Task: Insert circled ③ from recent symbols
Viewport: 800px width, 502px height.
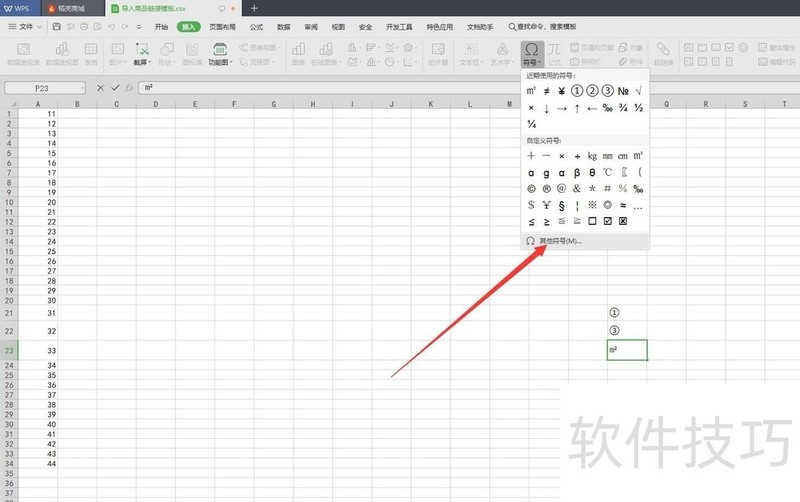Action: coord(608,91)
